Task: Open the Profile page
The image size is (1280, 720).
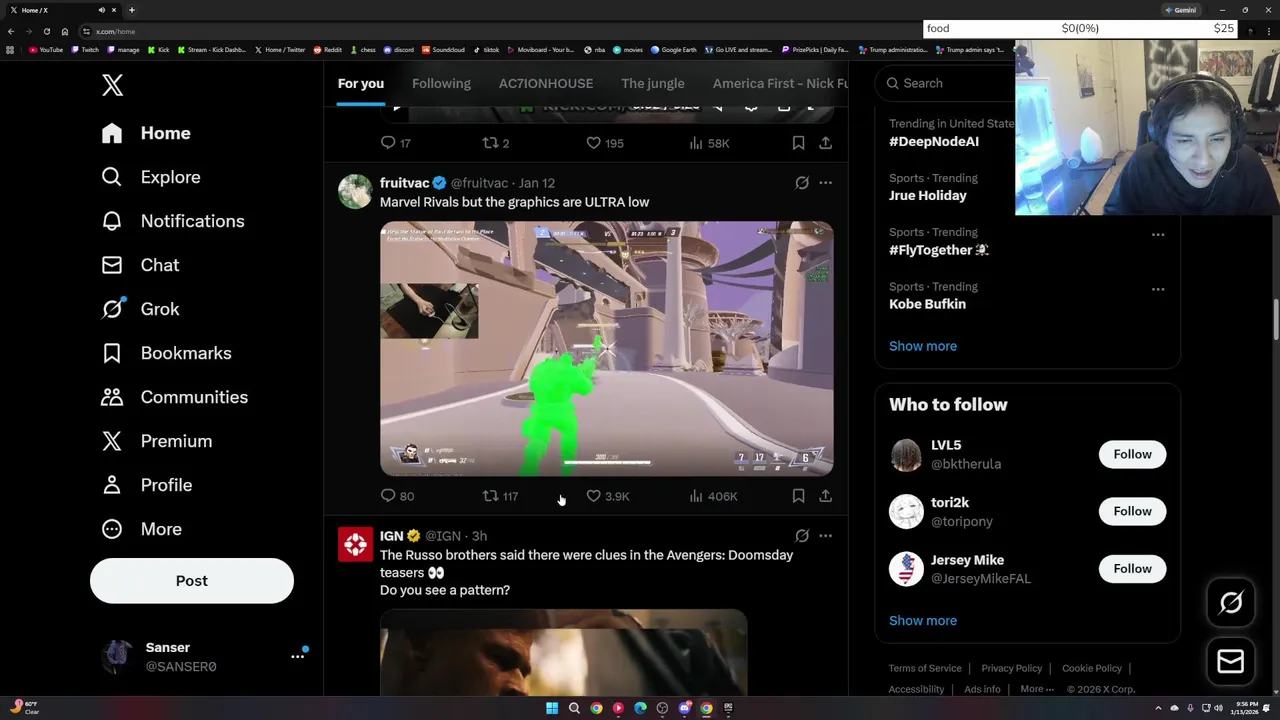Action: tap(146, 485)
